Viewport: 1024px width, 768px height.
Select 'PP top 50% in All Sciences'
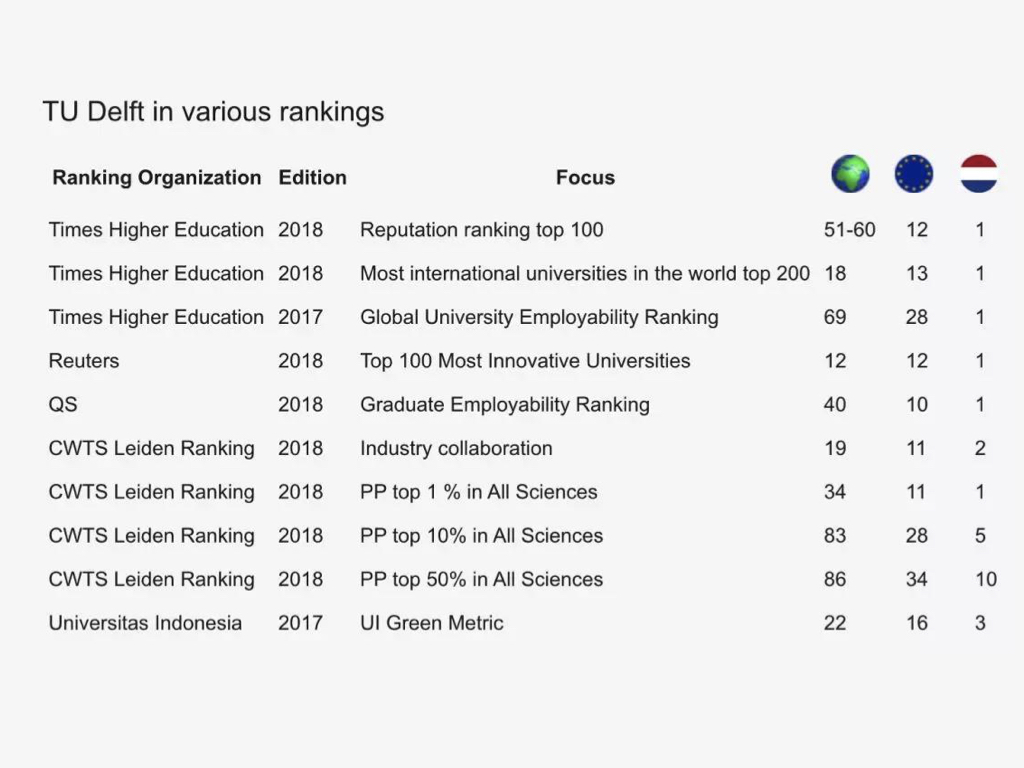[481, 580]
